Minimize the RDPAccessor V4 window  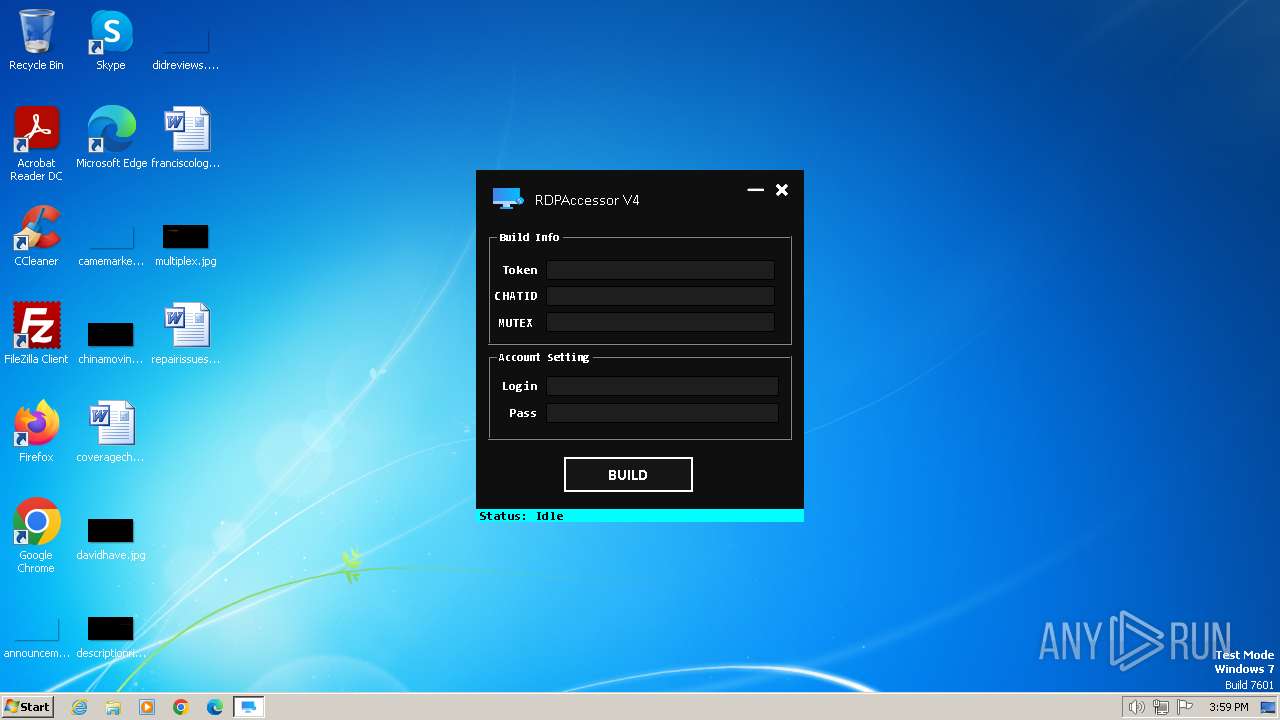[x=755, y=190]
